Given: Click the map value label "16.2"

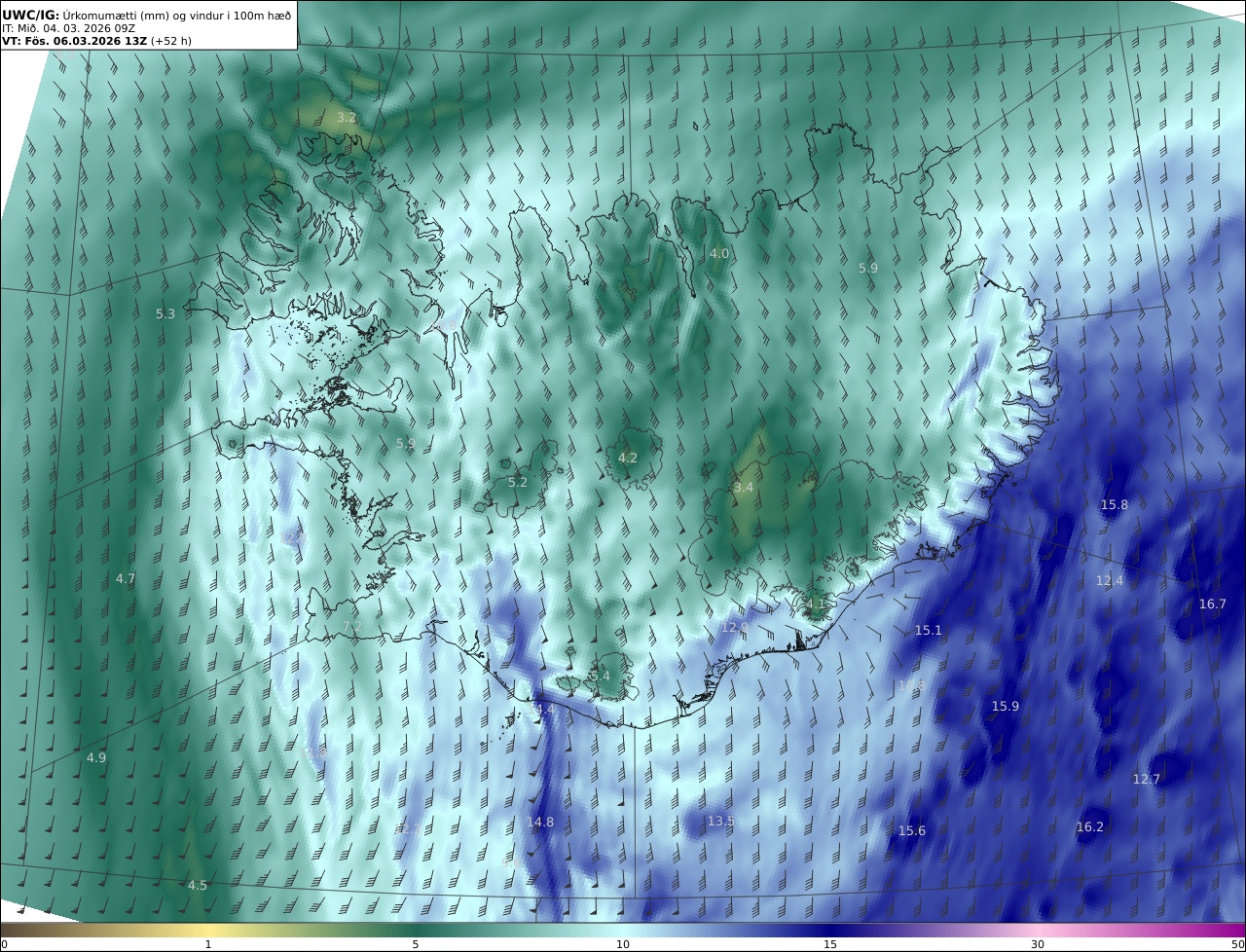Looking at the screenshot, I should 1090,827.
